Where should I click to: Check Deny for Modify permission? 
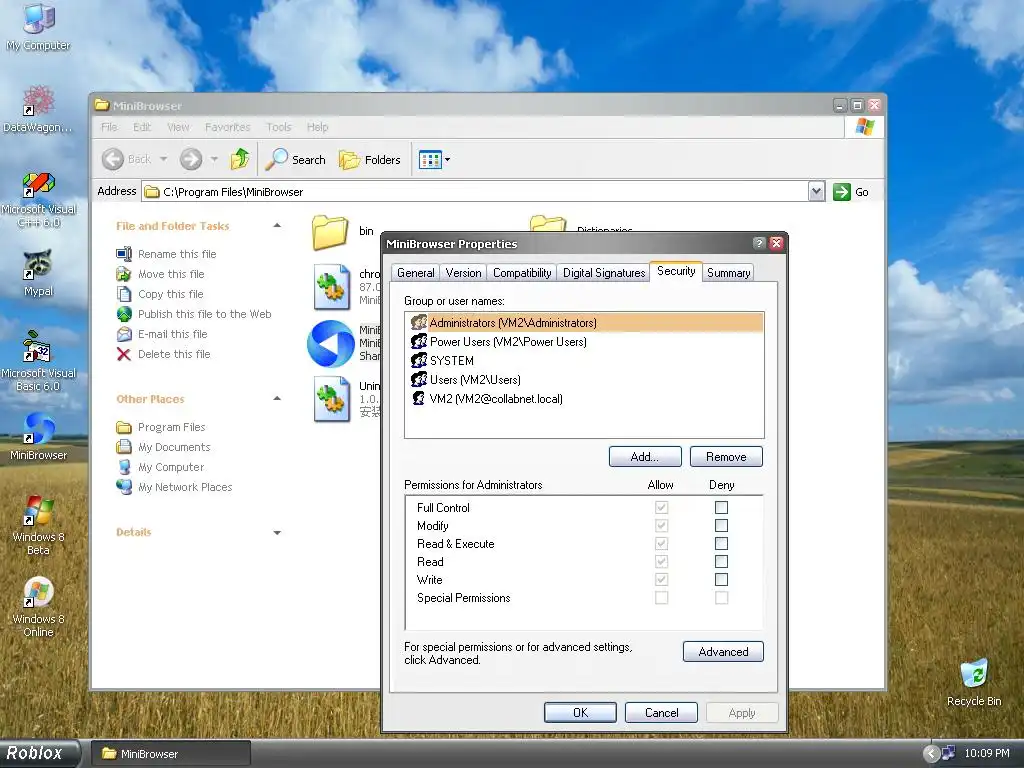click(721, 526)
